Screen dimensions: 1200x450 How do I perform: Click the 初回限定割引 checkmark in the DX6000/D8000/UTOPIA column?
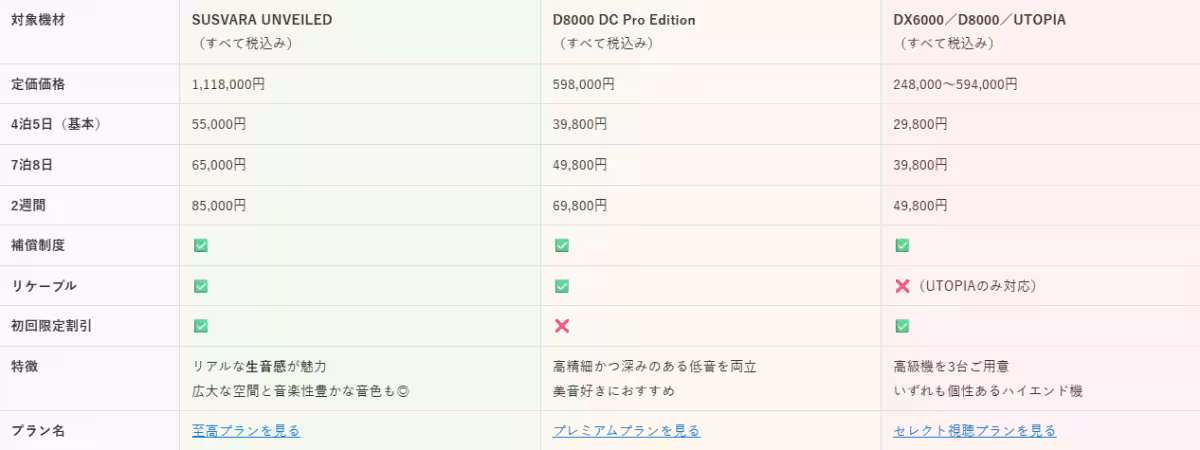click(x=901, y=326)
